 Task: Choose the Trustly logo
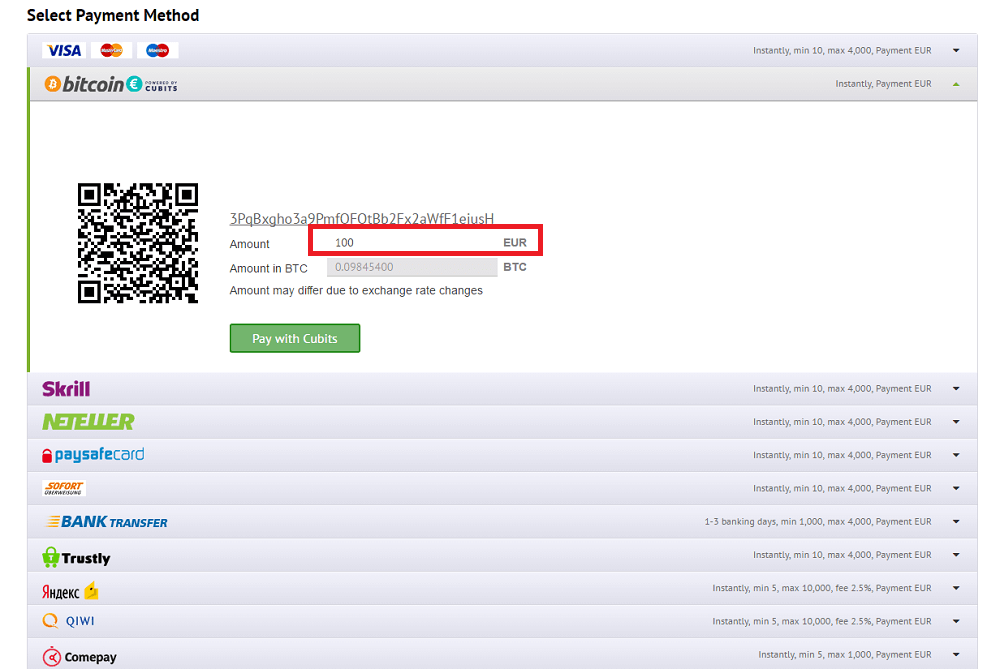pos(76,557)
